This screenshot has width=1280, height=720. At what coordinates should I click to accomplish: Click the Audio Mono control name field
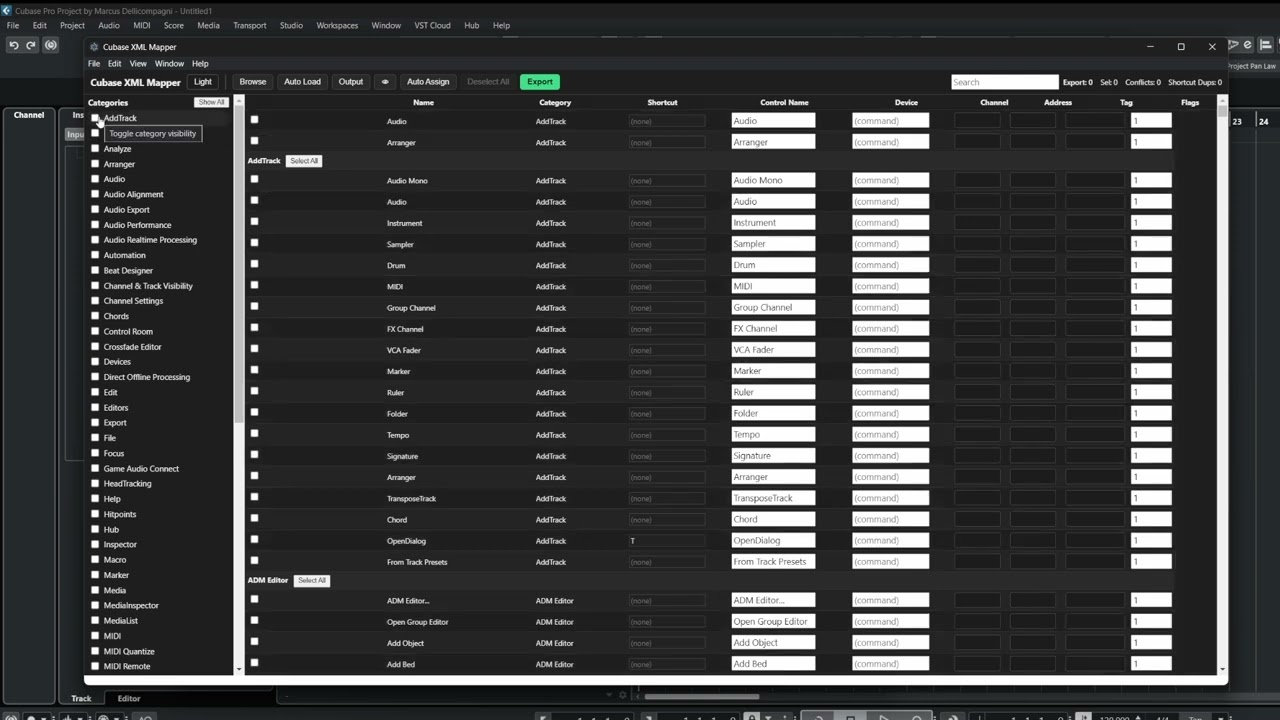click(773, 180)
